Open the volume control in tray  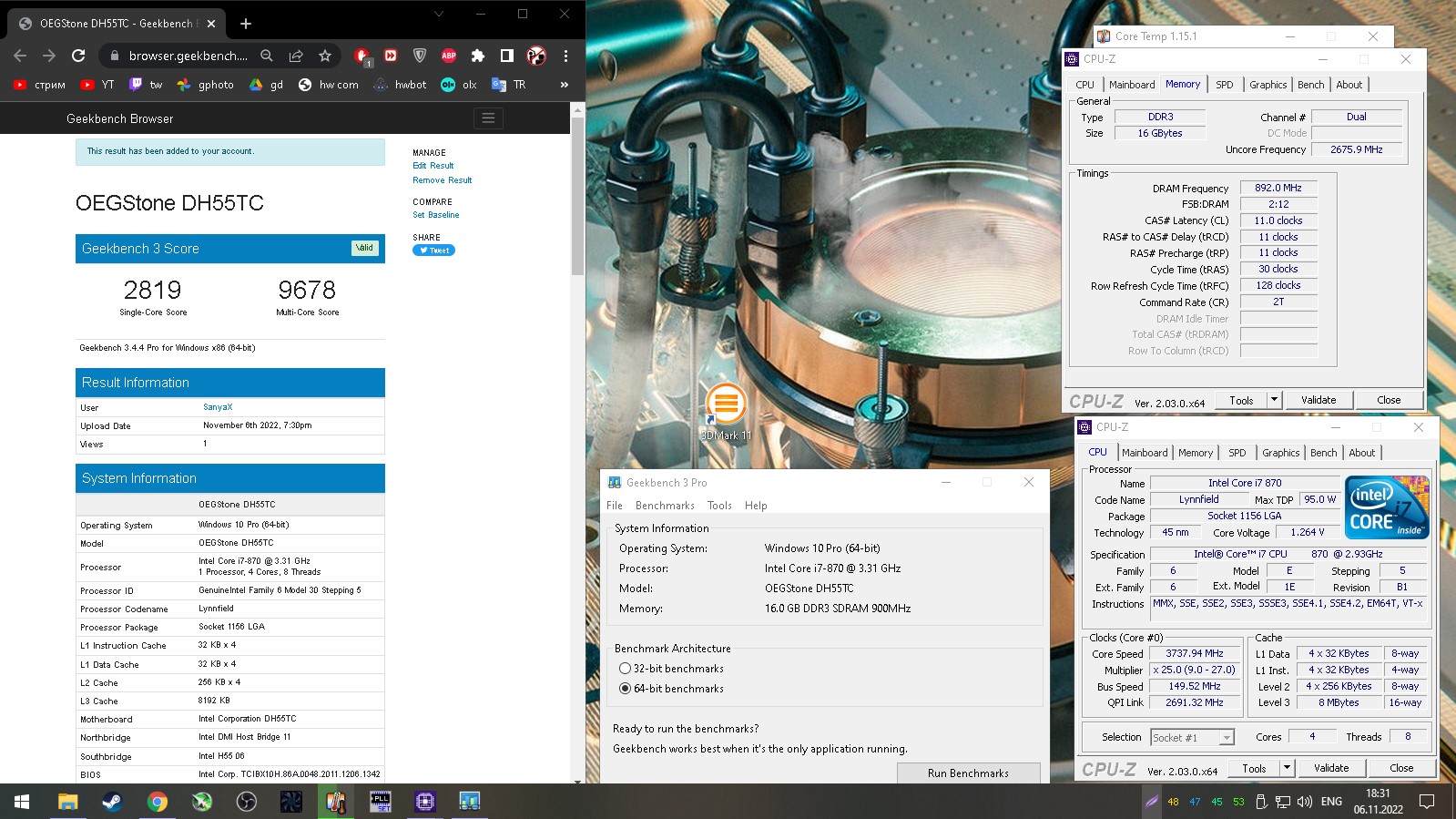coord(1304,802)
